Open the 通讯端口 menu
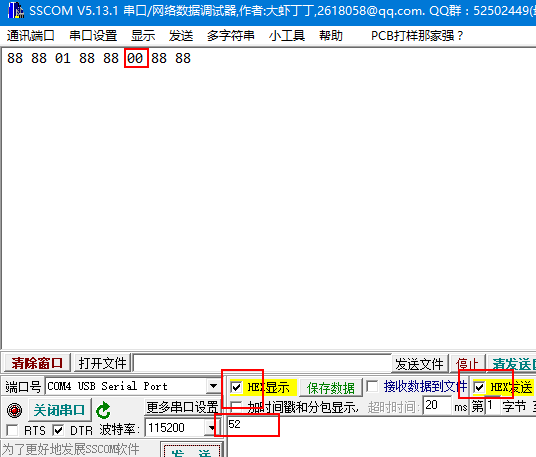This screenshot has height=457, width=536. pos(30,36)
